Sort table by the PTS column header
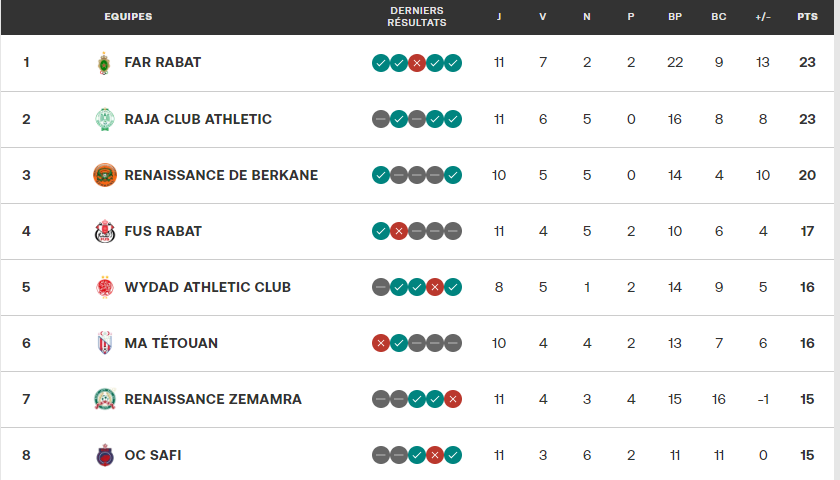The width and height of the screenshot is (840, 480). point(807,17)
